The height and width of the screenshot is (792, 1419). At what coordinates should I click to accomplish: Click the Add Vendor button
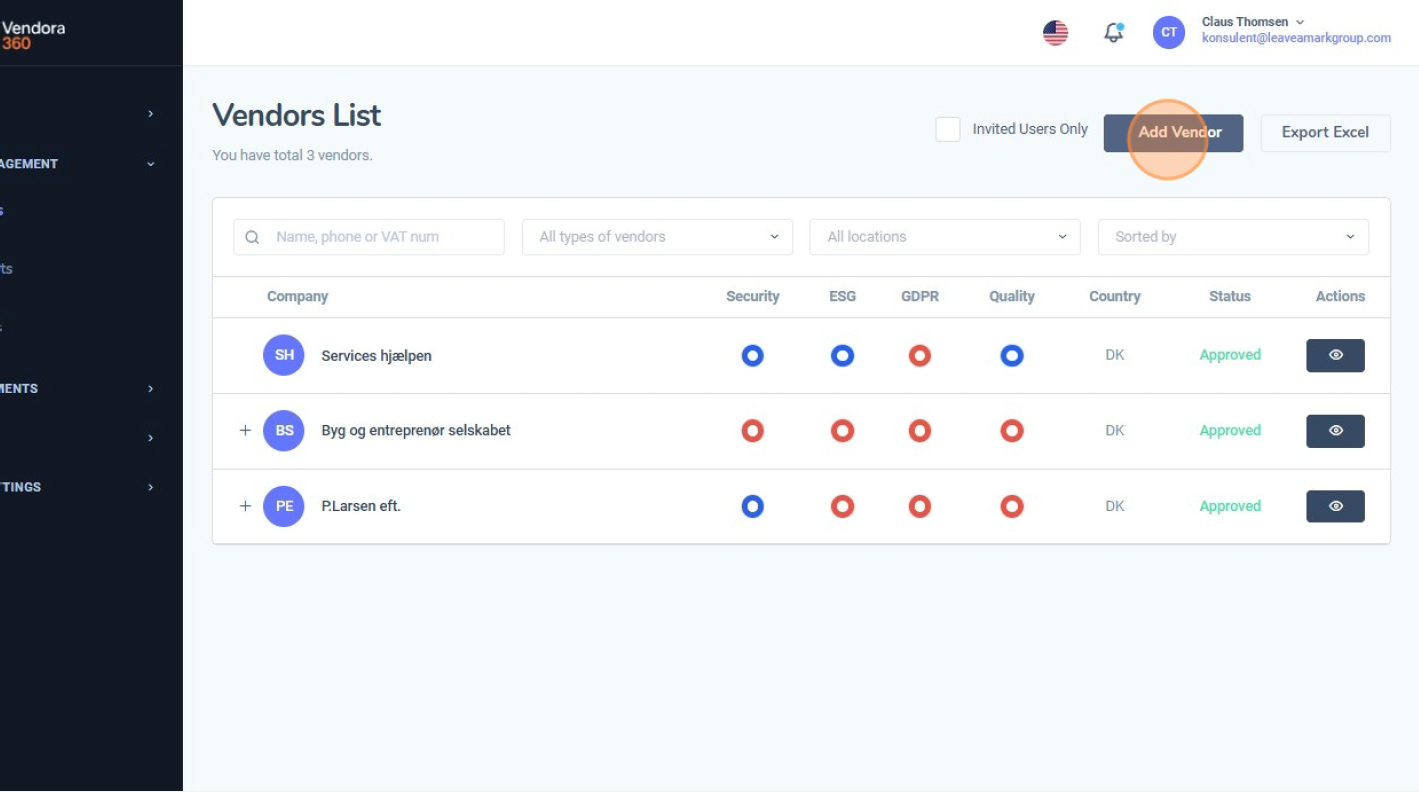click(1173, 132)
